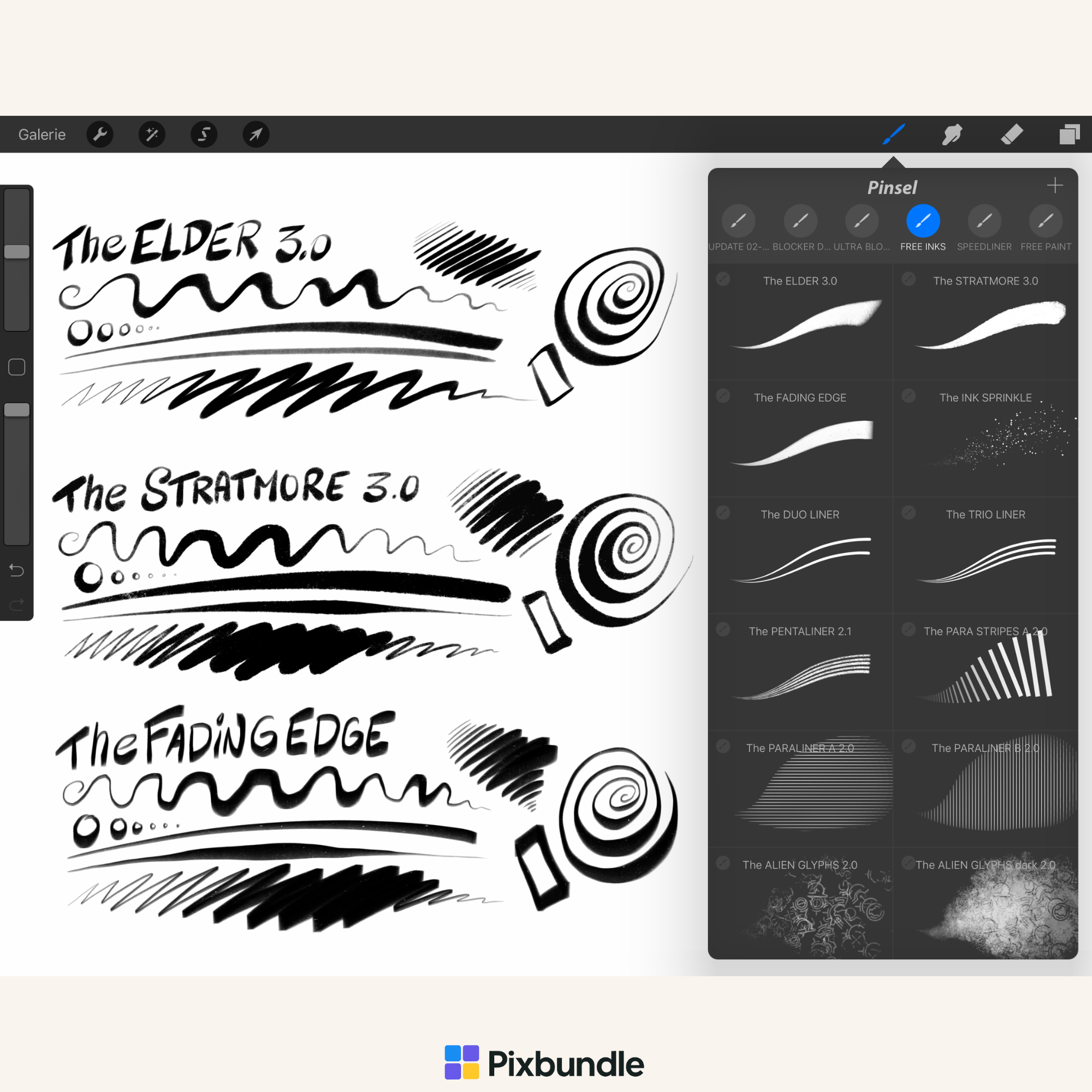The height and width of the screenshot is (1092, 1092).
Task: Activate the Selection S-shaped tool
Action: [x=204, y=134]
